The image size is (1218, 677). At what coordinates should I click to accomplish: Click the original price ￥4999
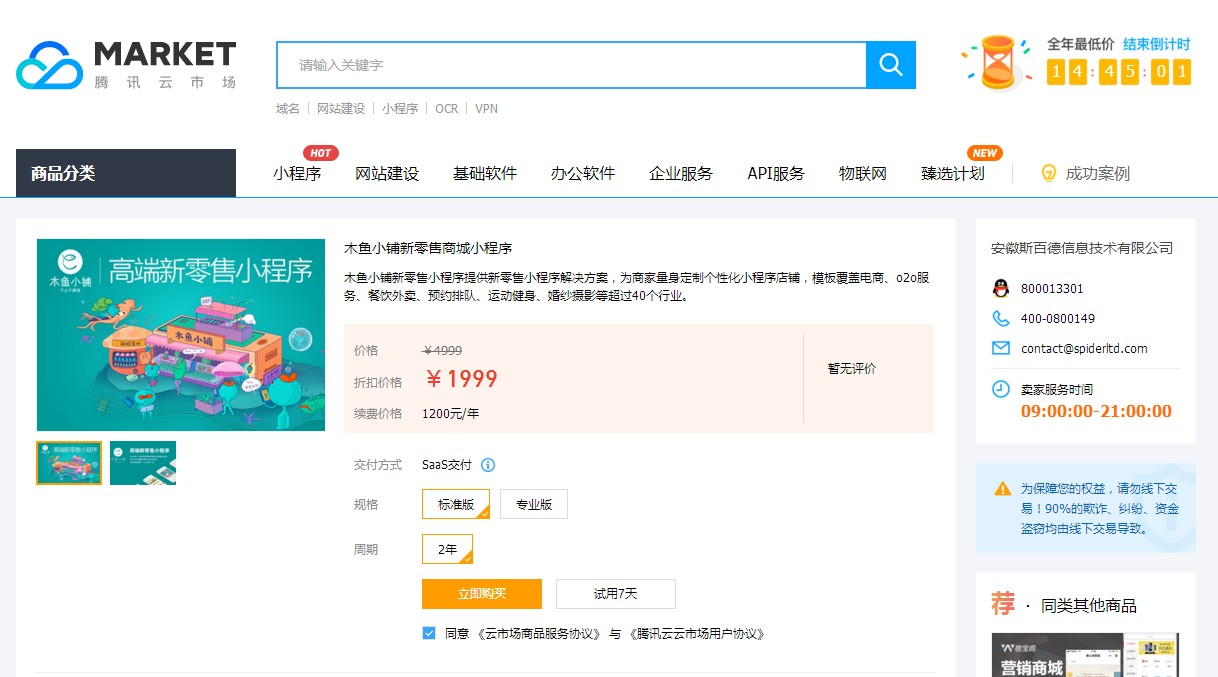click(442, 351)
